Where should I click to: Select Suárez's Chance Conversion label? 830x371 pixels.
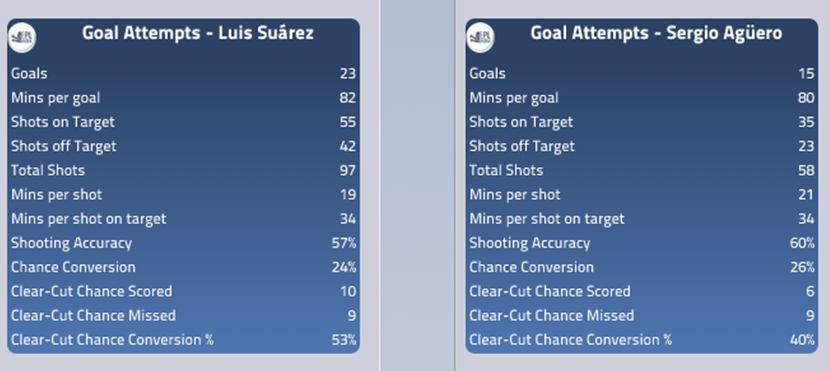coord(73,267)
